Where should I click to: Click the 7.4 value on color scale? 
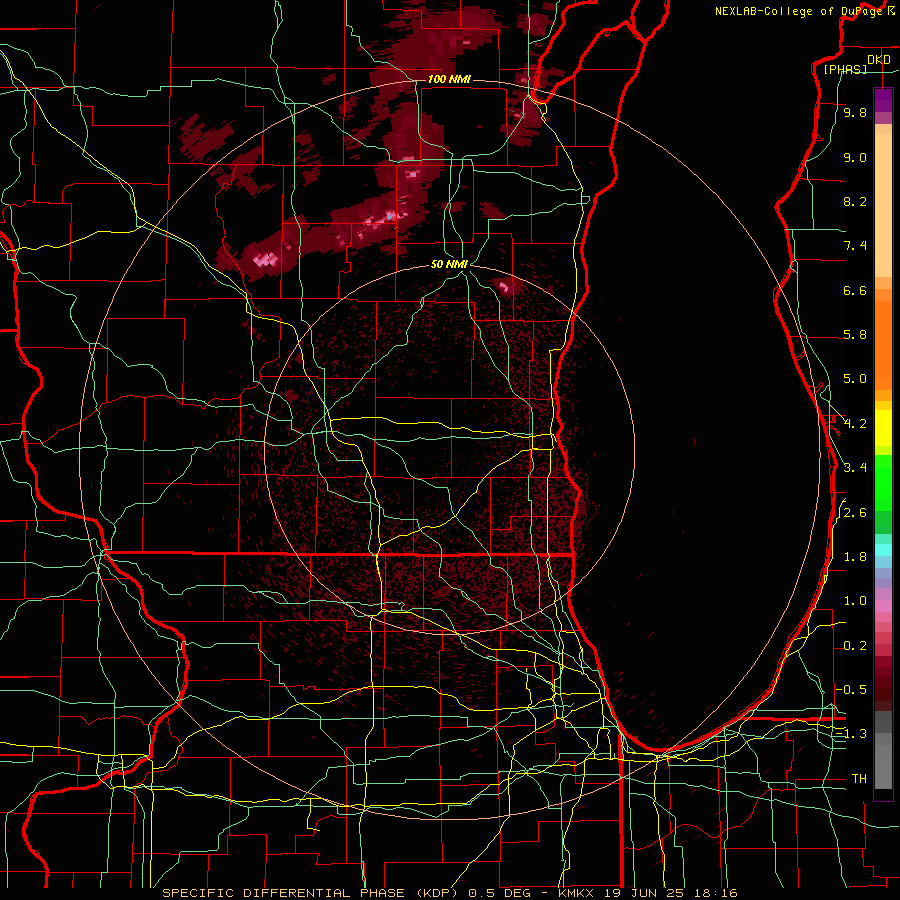click(x=855, y=246)
